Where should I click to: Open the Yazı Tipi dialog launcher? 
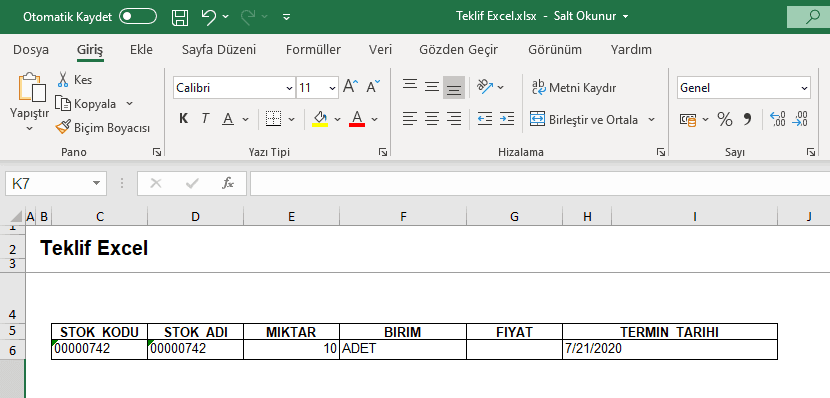click(383, 152)
